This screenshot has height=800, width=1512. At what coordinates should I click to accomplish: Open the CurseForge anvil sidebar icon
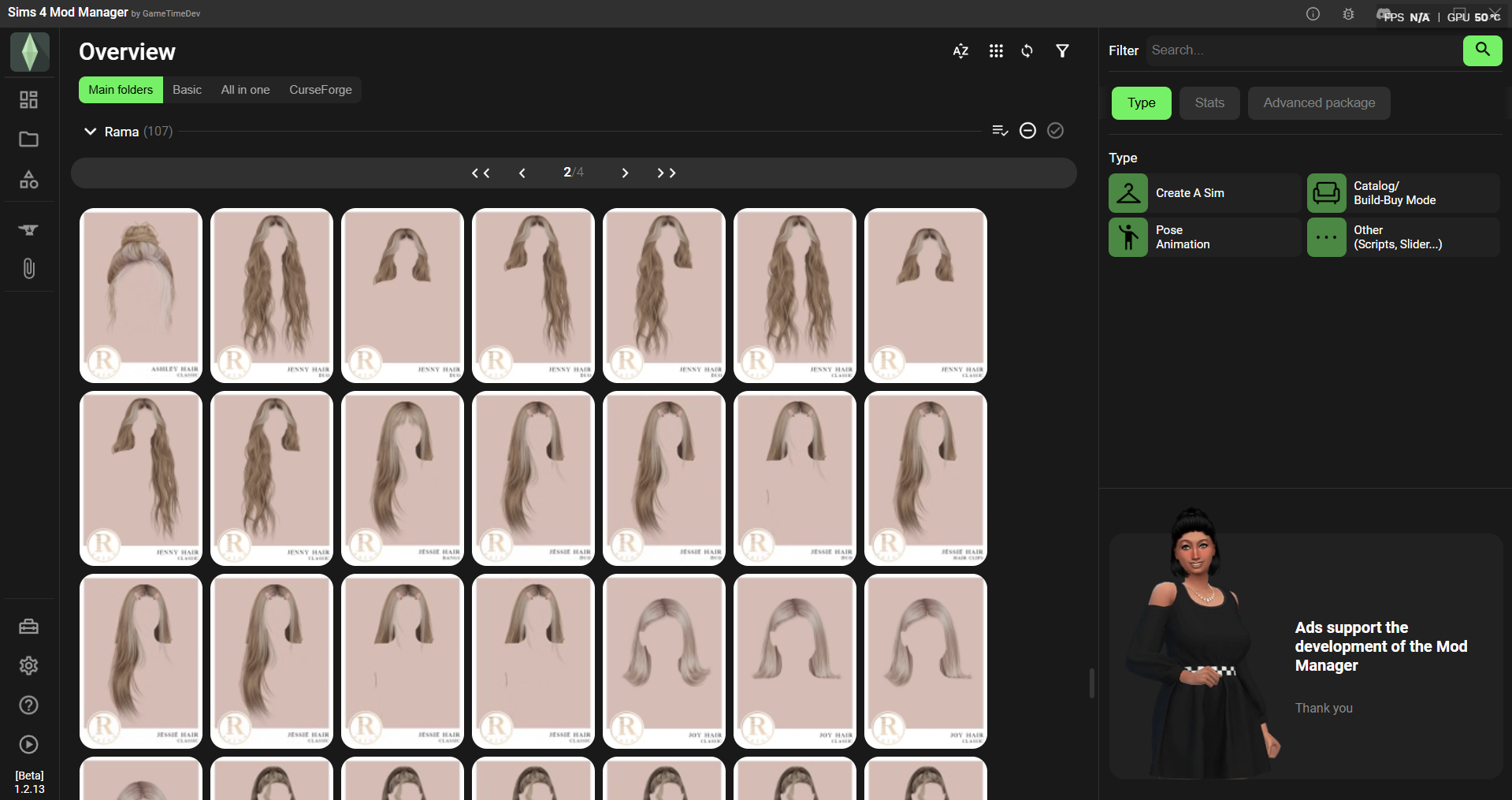(x=29, y=229)
